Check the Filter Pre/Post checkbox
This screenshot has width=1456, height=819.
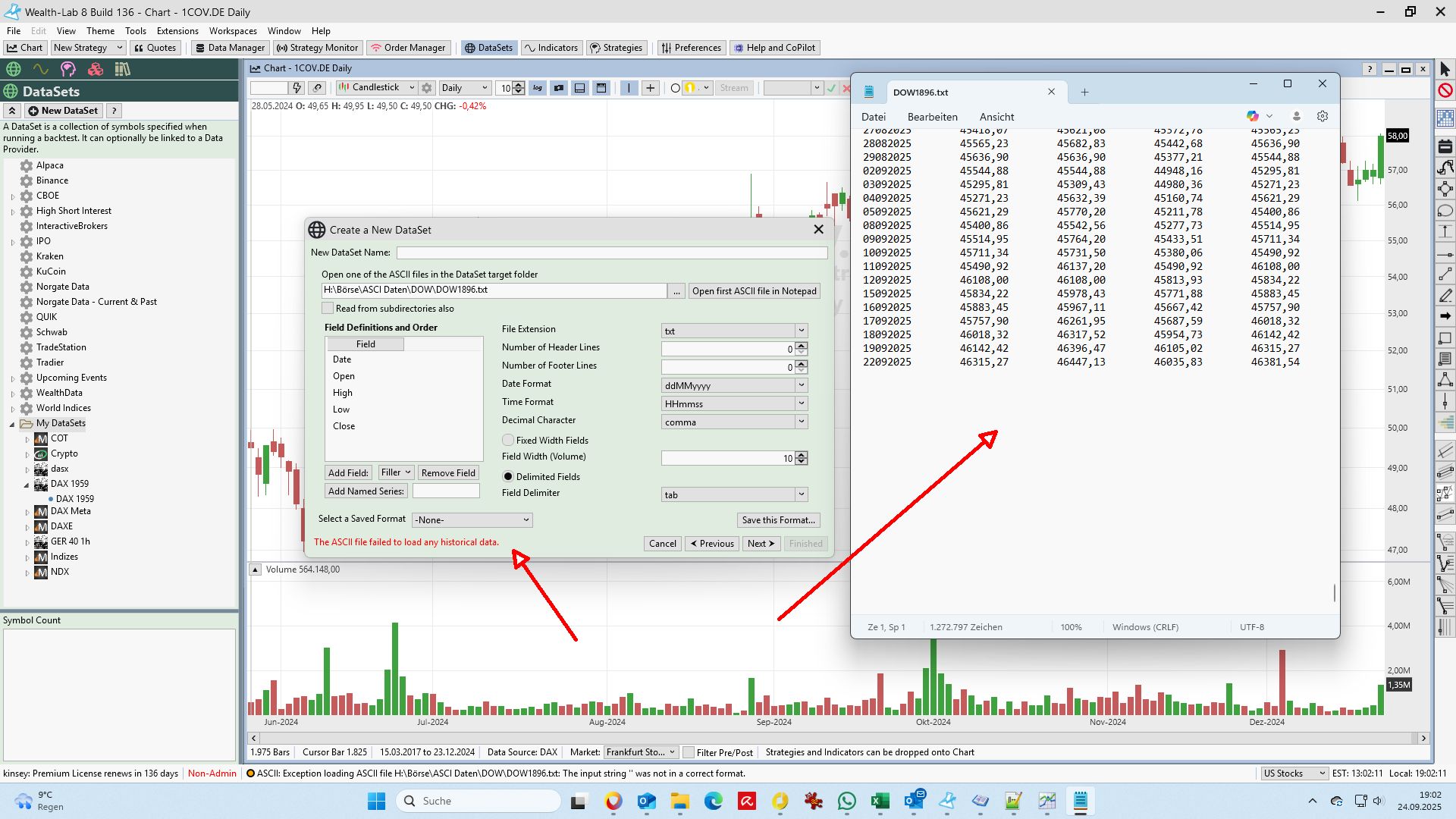click(689, 752)
